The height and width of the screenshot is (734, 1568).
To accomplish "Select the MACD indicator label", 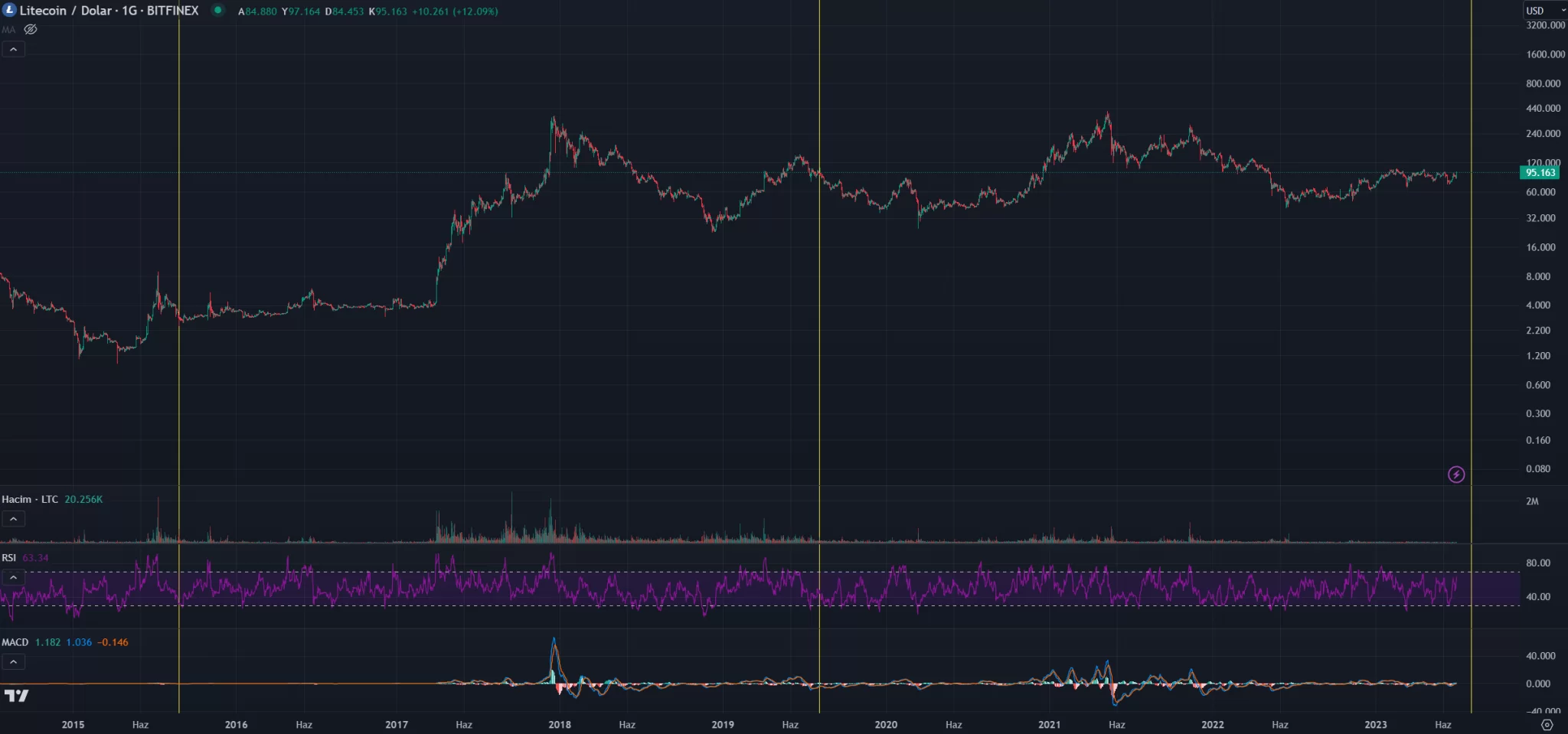I will [x=15, y=642].
